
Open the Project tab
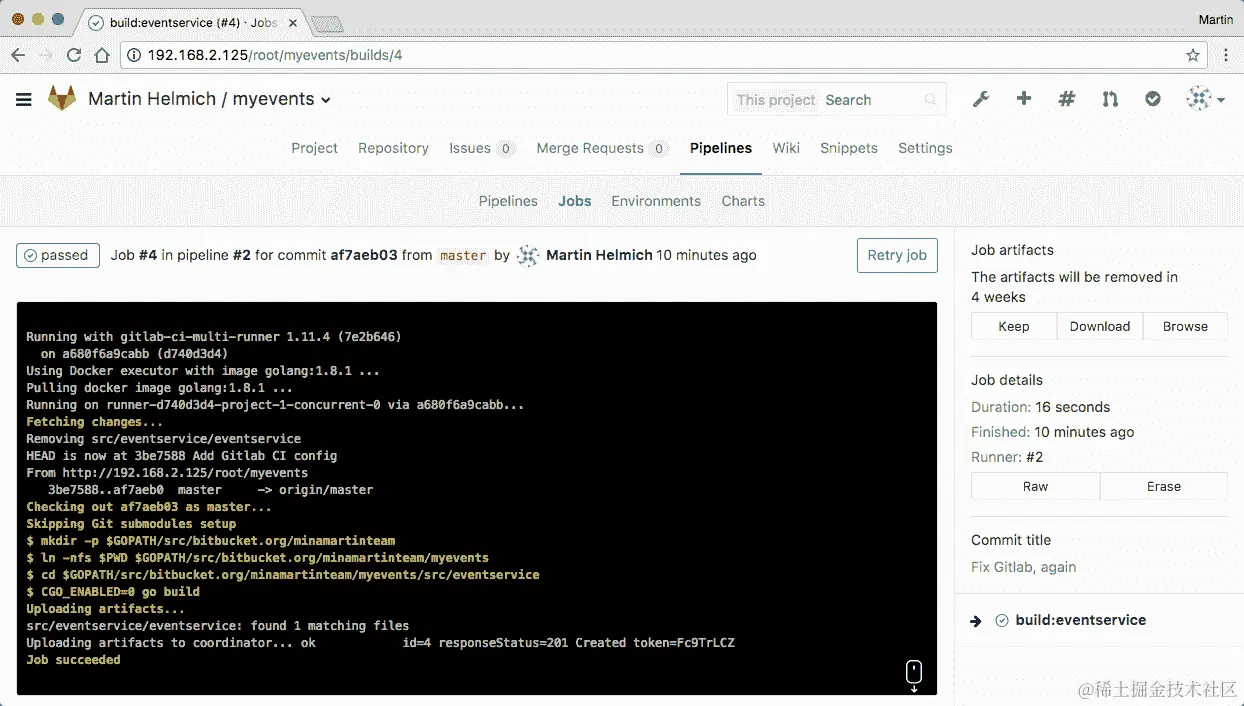(x=314, y=148)
